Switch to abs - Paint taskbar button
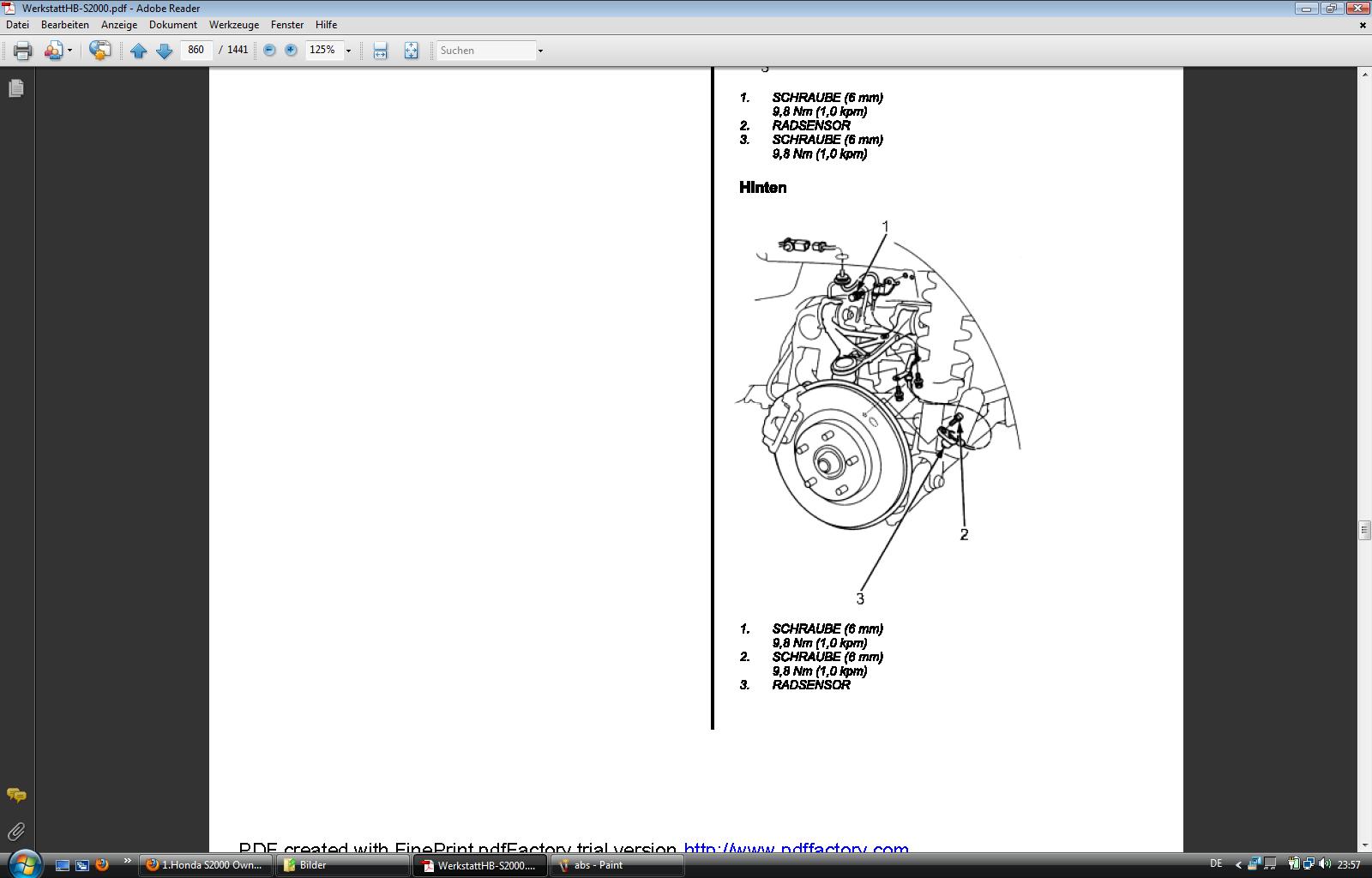Image resolution: width=1372 pixels, height=878 pixels. pyautogui.click(x=617, y=865)
